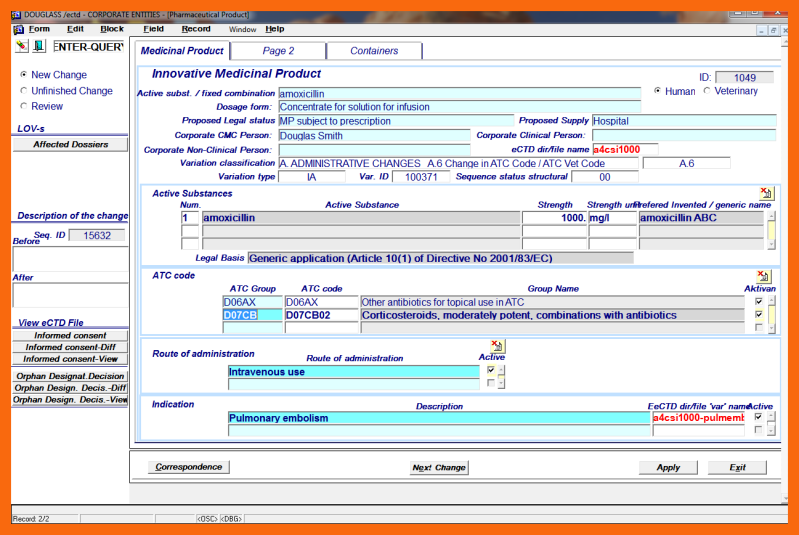Screen dimensions: 799x535
Task: Toggle Active checkbox for Intravenous use
Action: [x=490, y=370]
